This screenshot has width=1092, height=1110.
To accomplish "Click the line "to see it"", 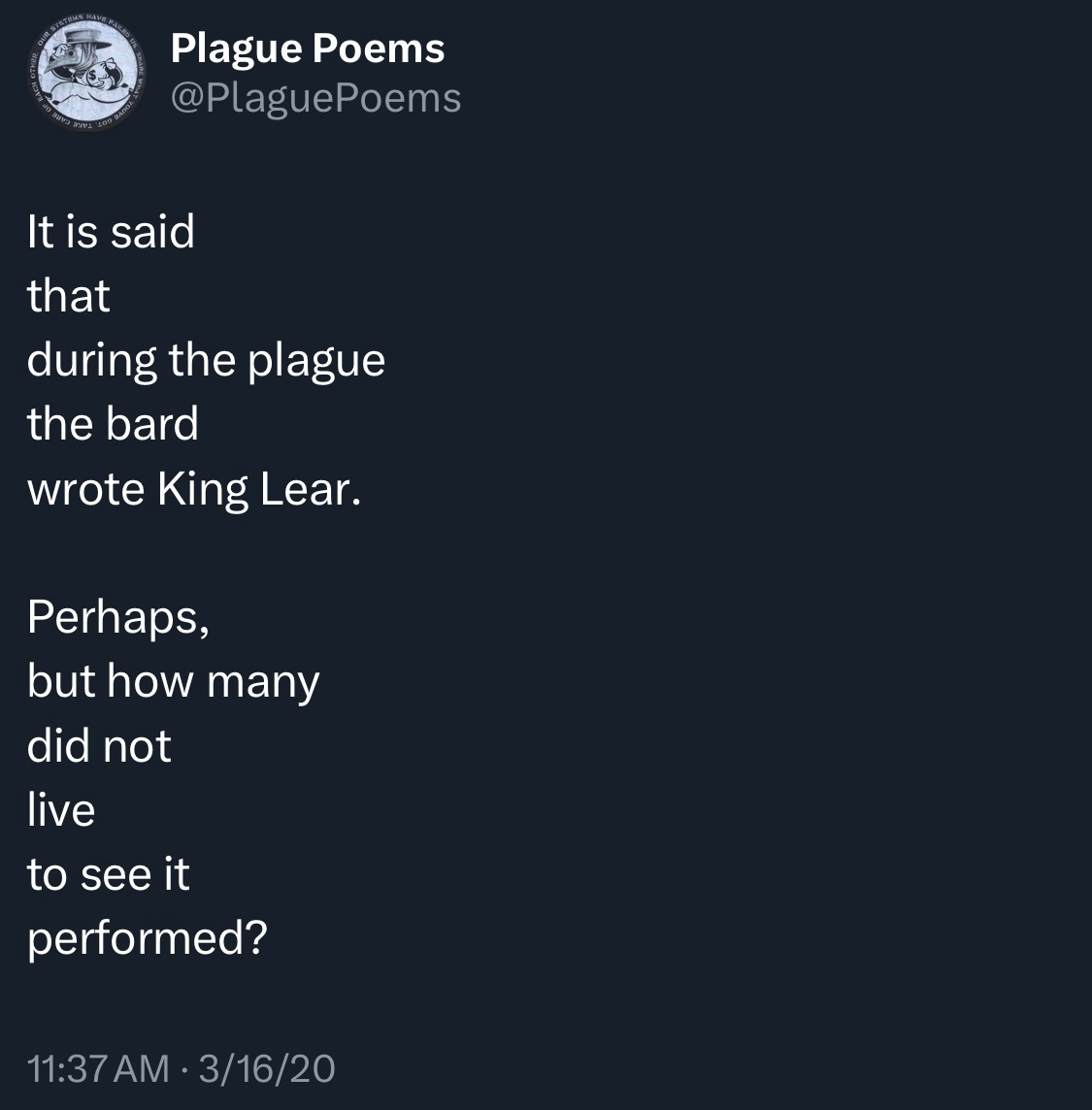I will pos(108,874).
